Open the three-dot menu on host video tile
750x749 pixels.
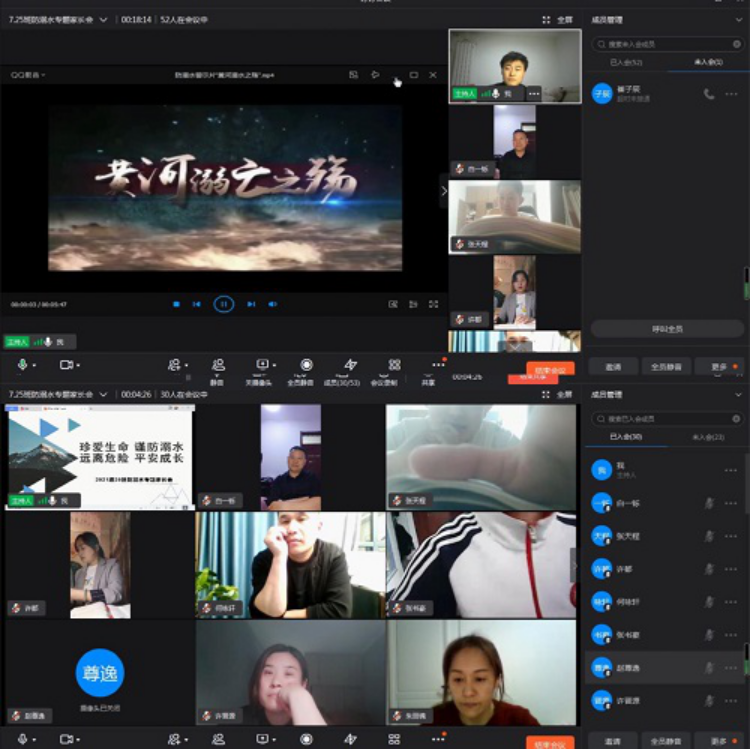(x=534, y=94)
